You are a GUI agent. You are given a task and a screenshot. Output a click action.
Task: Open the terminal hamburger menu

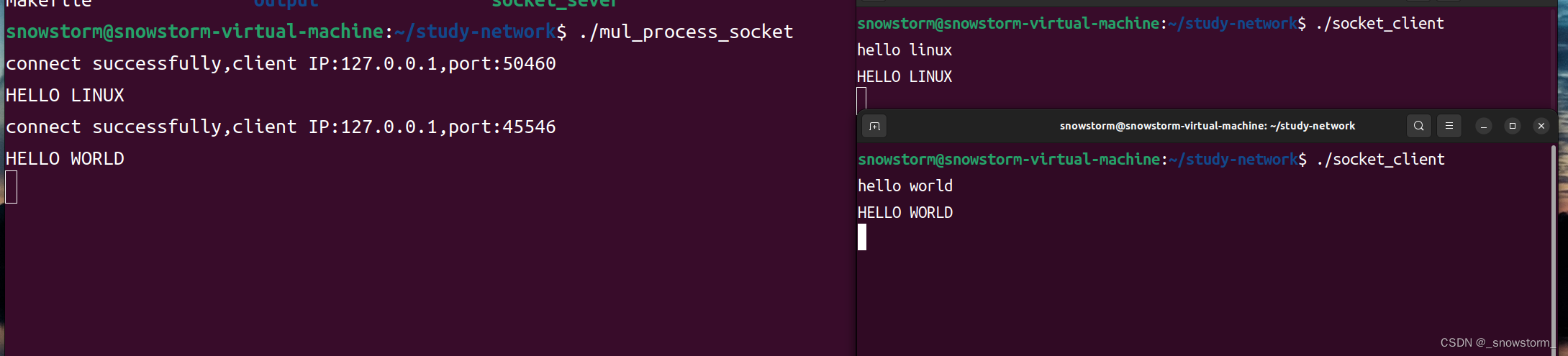tap(1449, 126)
